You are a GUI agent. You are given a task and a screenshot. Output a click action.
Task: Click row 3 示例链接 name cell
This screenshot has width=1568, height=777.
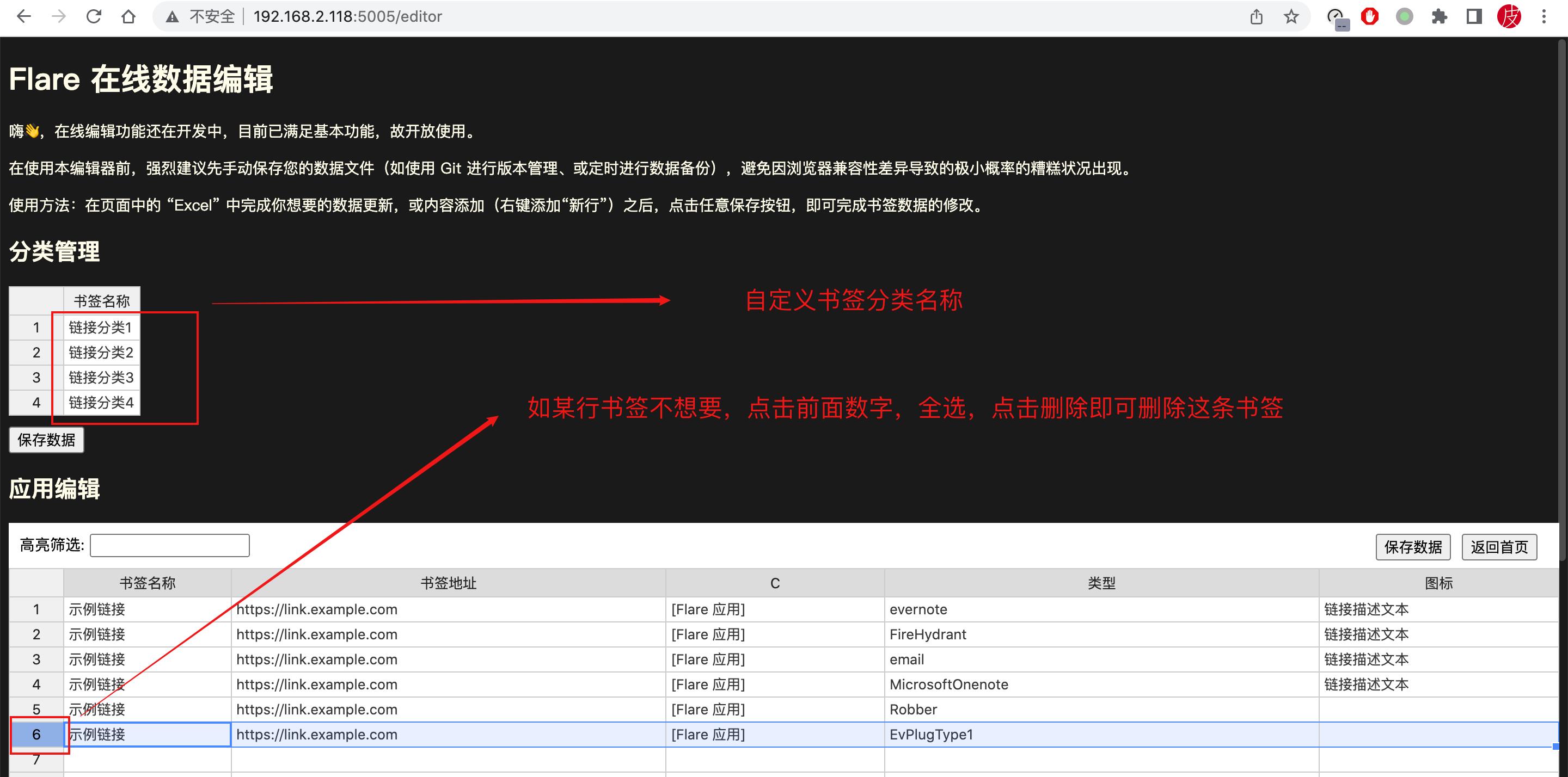point(148,659)
